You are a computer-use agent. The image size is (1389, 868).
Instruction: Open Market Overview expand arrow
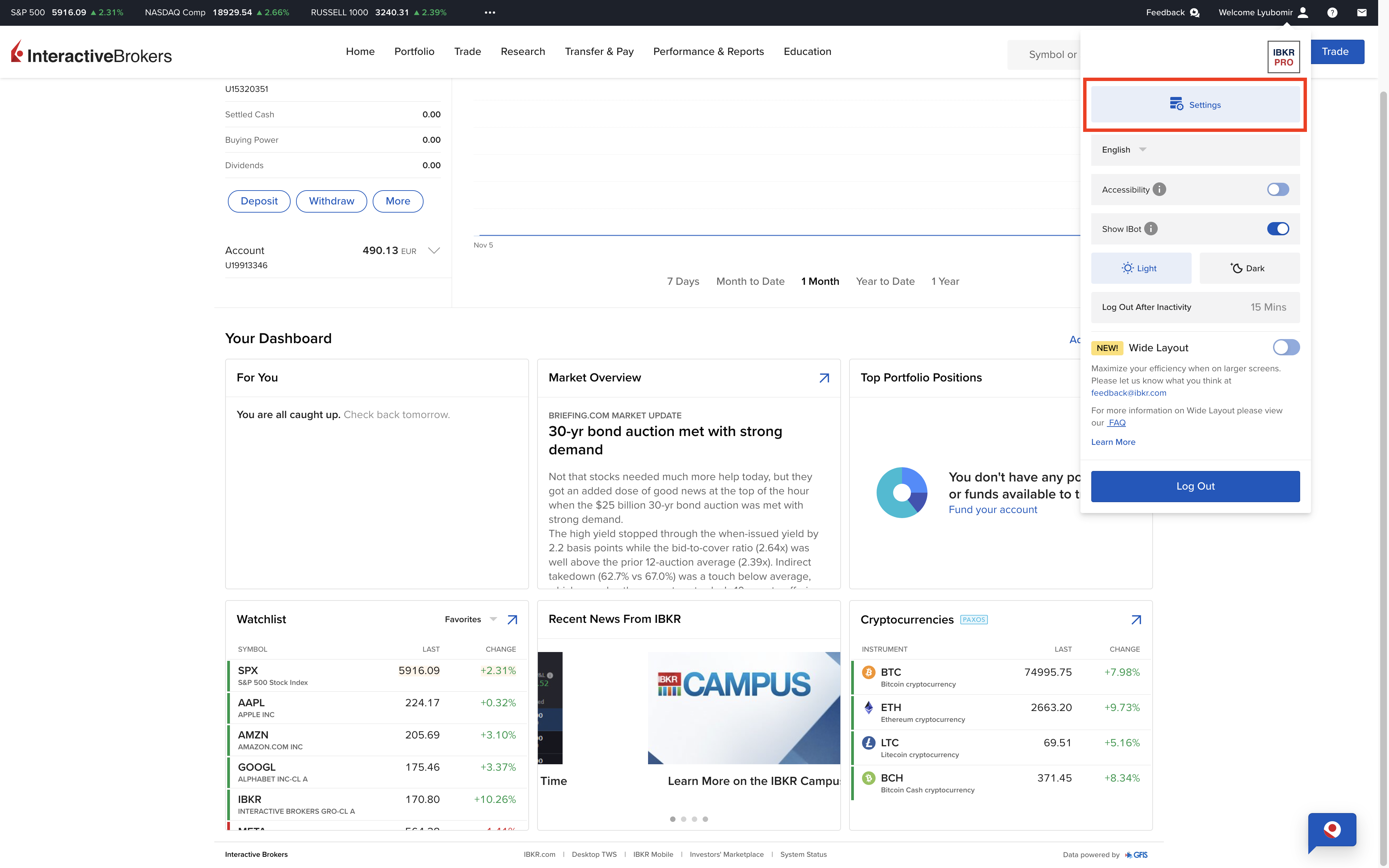[824, 378]
